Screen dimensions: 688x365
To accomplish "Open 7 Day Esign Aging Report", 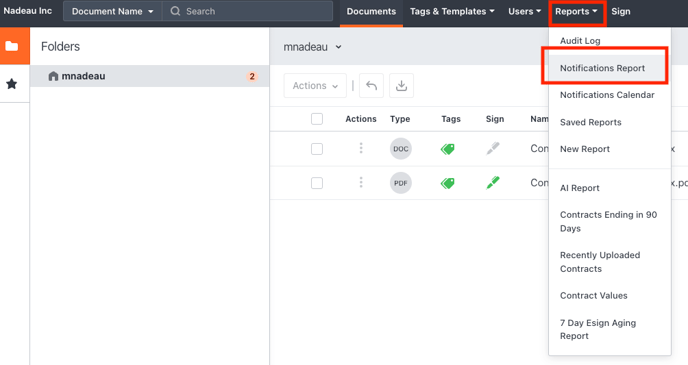I will 598,329.
